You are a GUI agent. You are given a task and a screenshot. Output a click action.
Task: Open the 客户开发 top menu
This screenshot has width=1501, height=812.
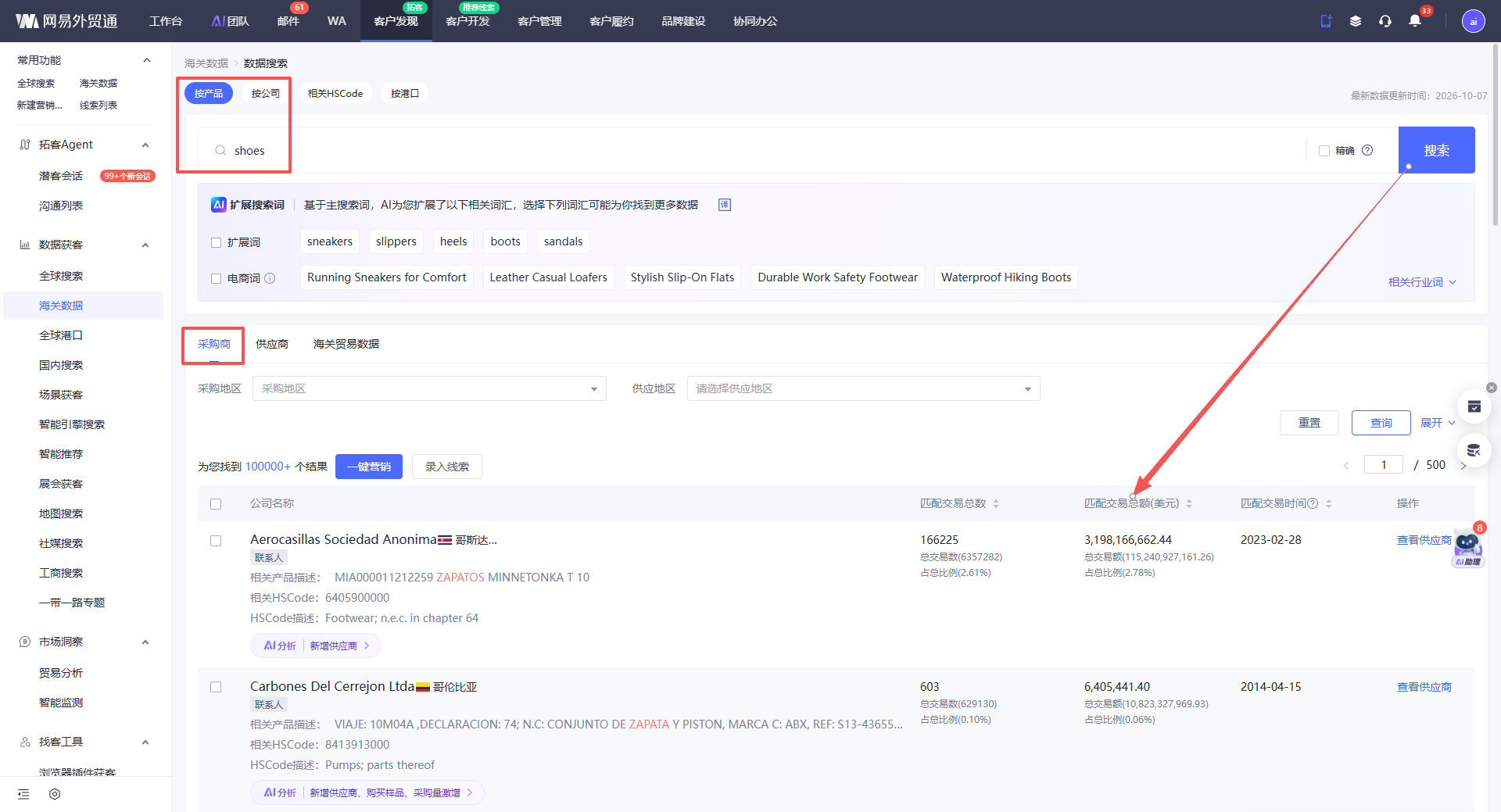click(x=467, y=21)
